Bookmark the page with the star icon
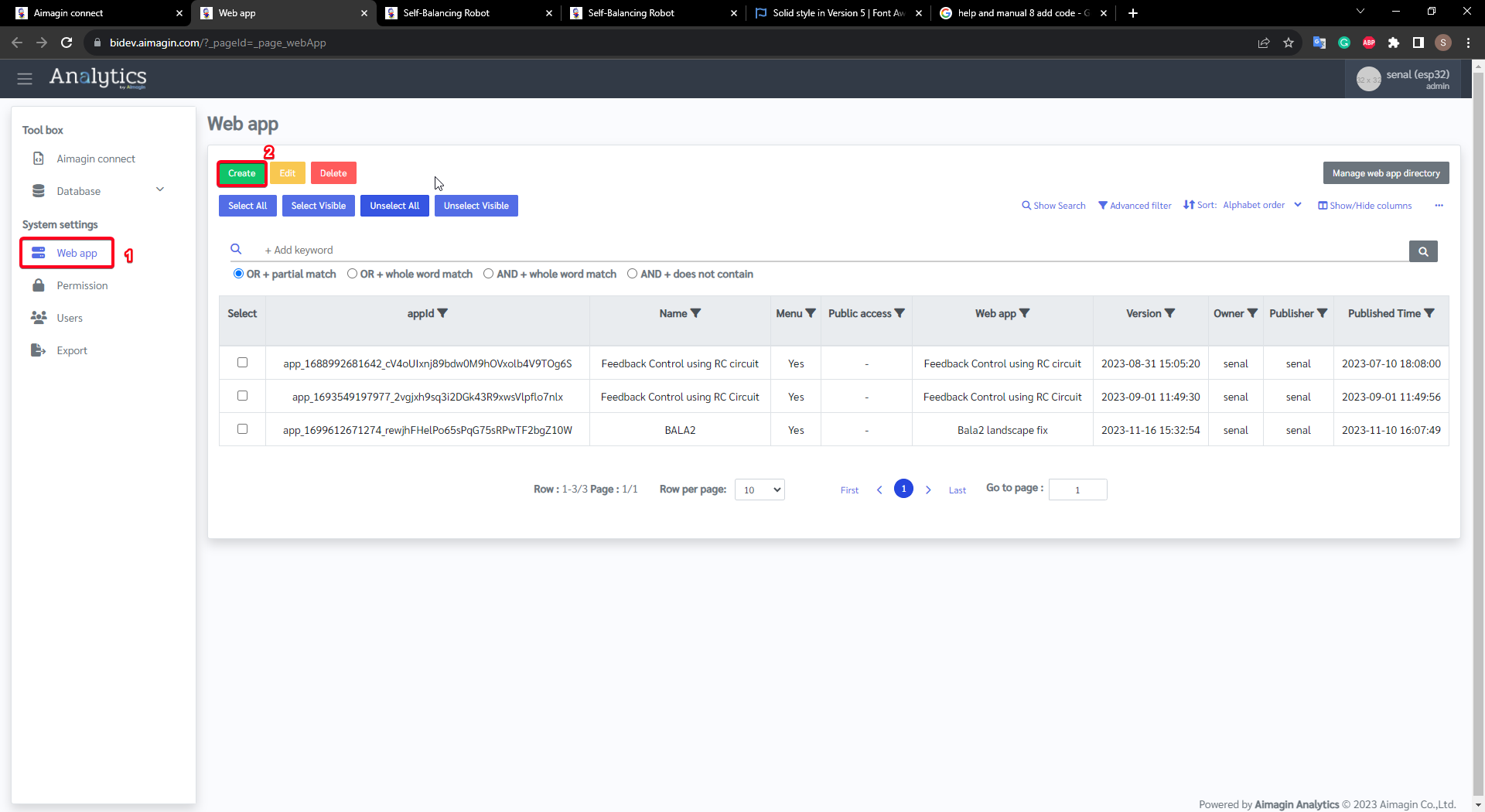The height and width of the screenshot is (812, 1485). click(x=1289, y=43)
